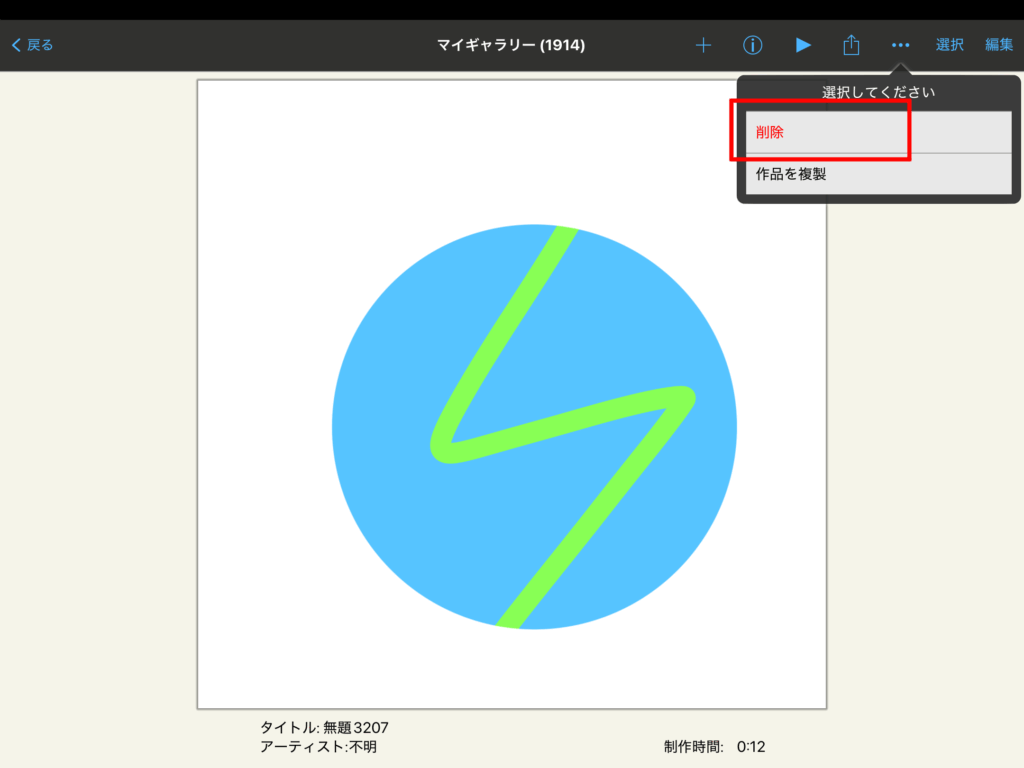Tap the タイトル: 無題3207 label
1024x768 pixels.
pos(324,727)
